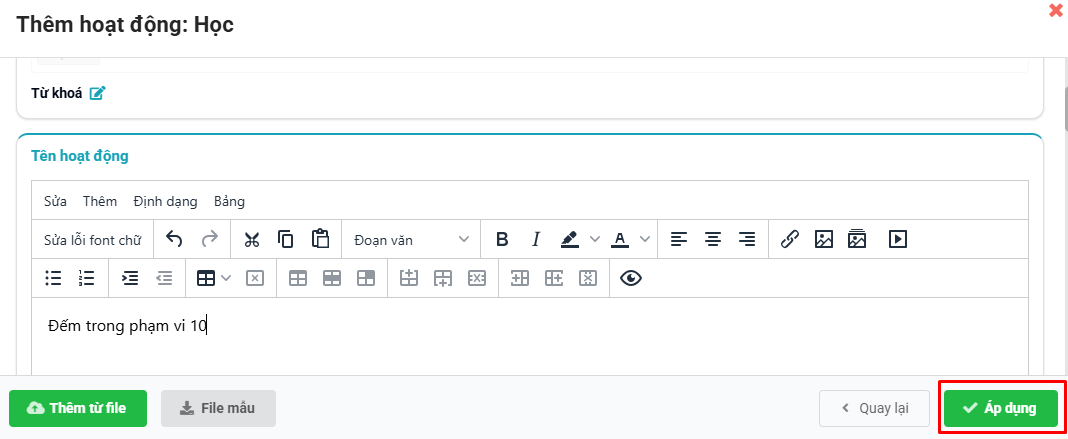This screenshot has width=1068, height=439.
Task: Open the Bảng menu
Action: (229, 201)
